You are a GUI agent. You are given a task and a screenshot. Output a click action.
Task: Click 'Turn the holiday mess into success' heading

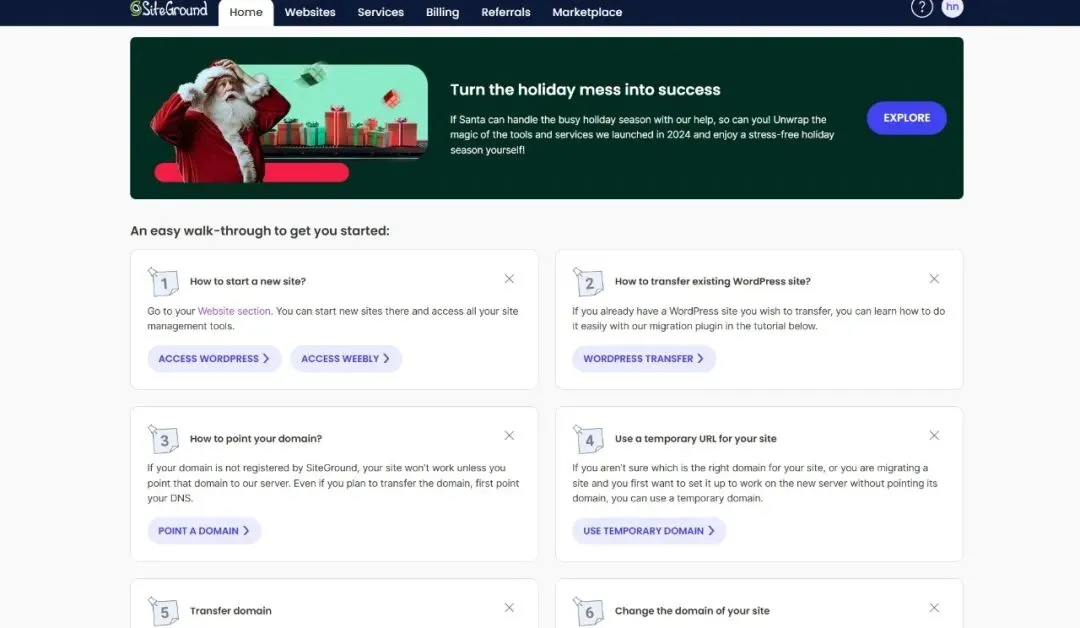click(x=585, y=90)
